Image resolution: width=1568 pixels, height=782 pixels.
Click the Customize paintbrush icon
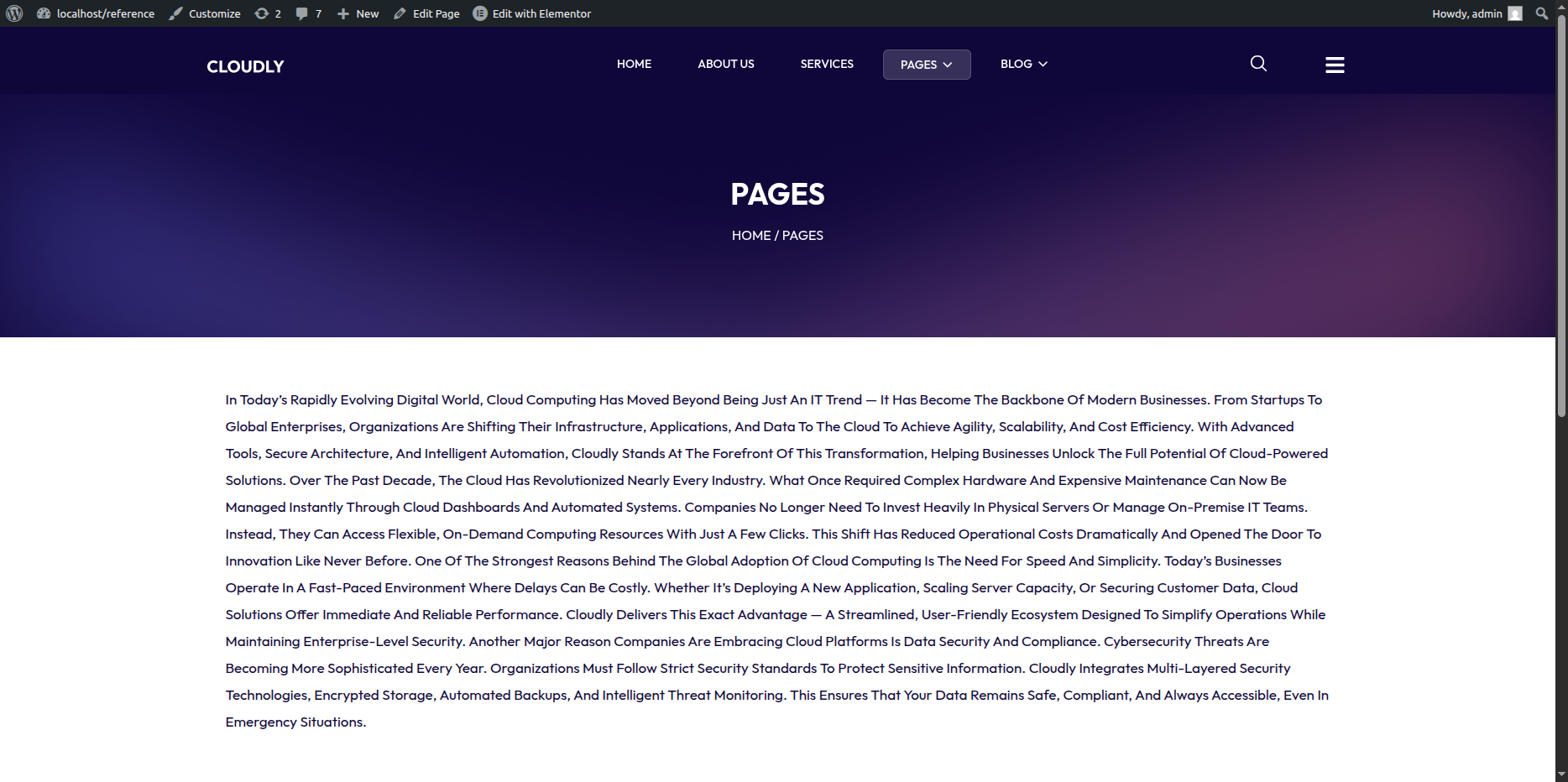point(175,13)
